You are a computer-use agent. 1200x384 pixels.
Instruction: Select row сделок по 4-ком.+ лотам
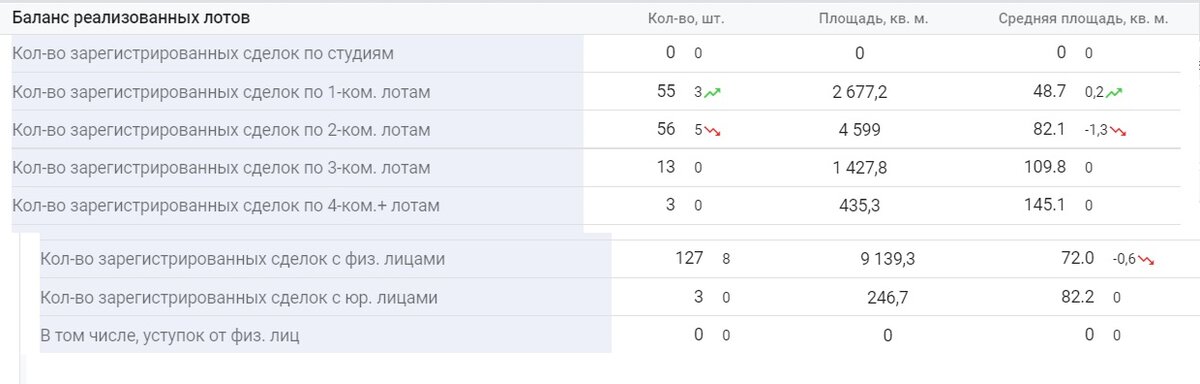pyautogui.click(x=595, y=206)
